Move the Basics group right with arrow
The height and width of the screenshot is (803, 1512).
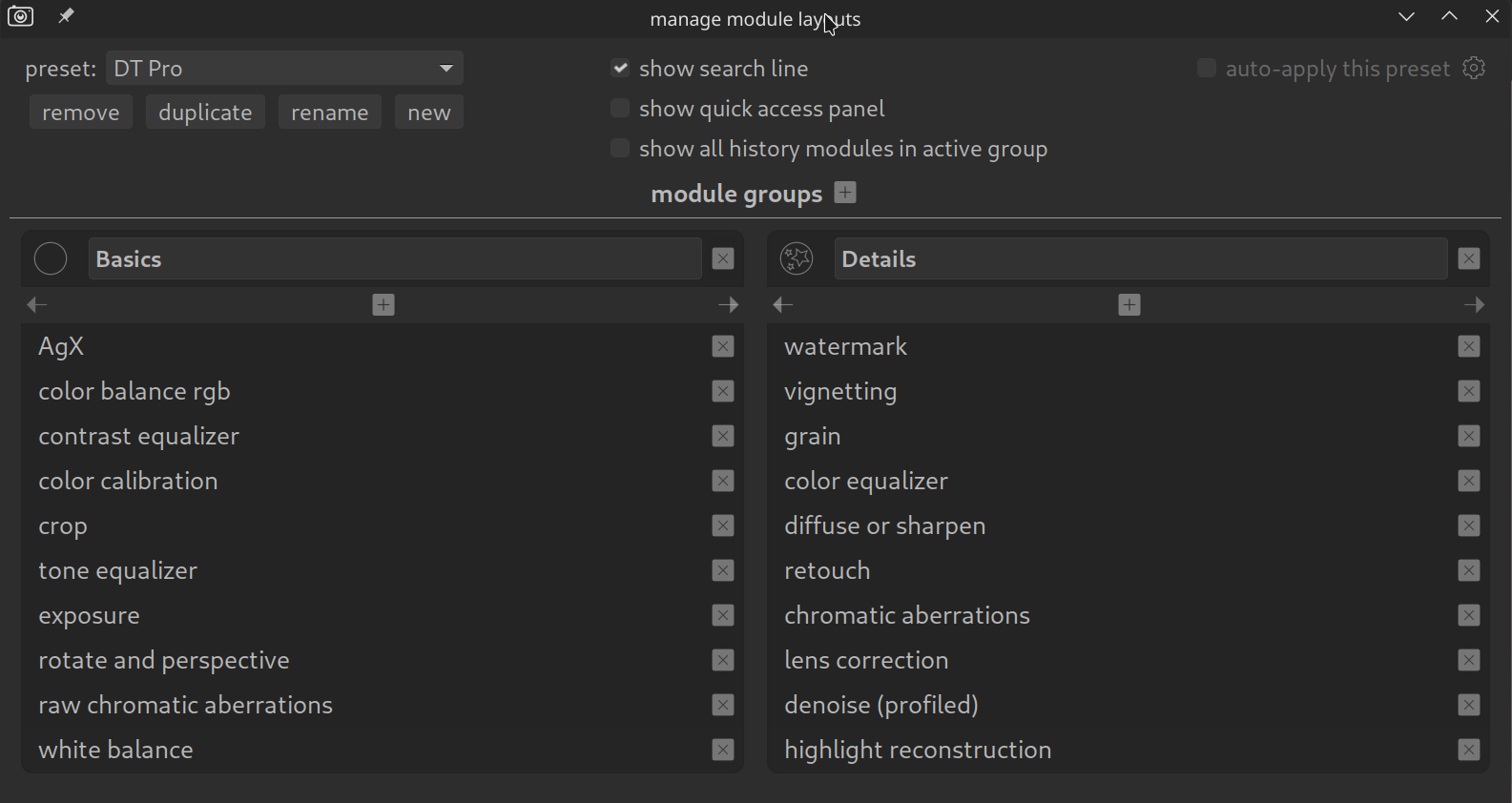728,305
